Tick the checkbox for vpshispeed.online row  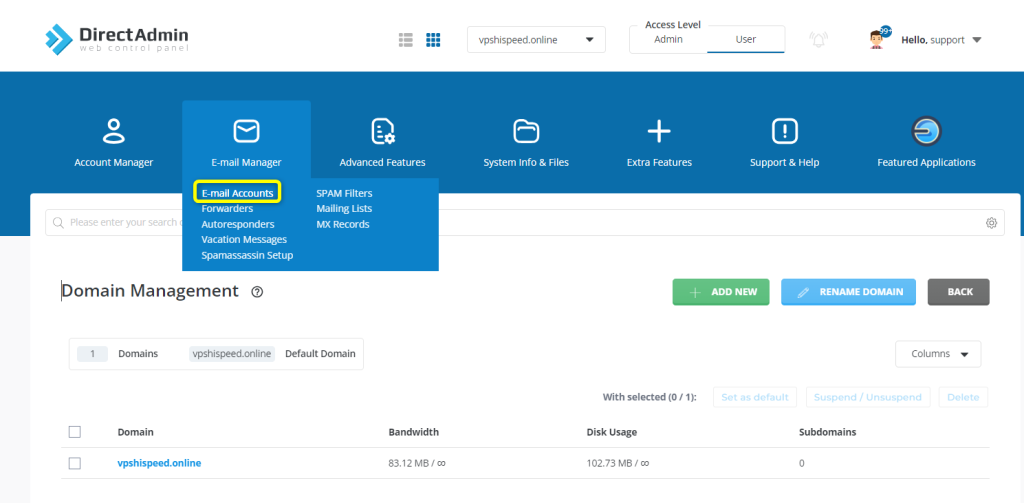point(75,463)
